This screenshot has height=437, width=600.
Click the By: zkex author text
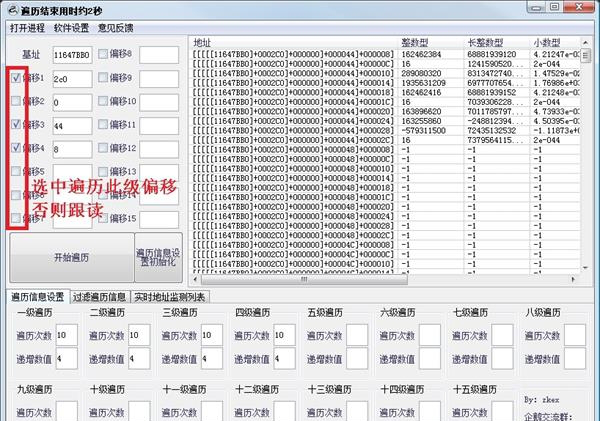click(541, 399)
